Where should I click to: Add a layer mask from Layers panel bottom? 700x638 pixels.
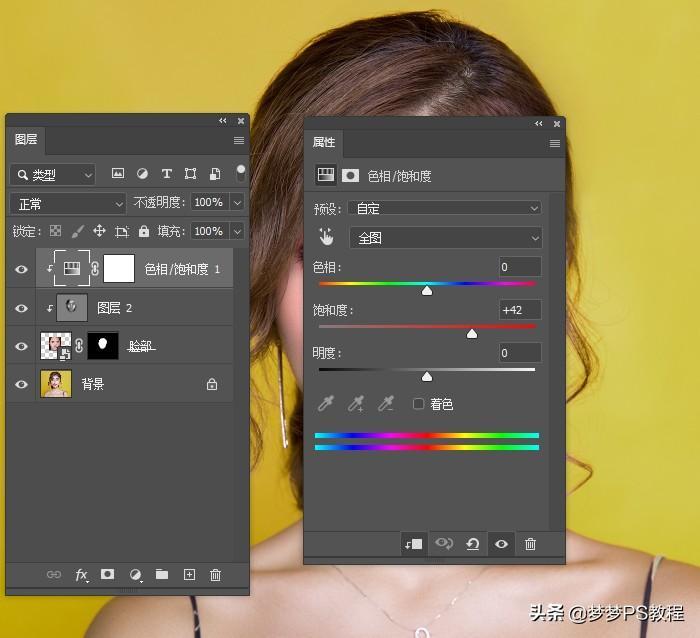click(108, 575)
